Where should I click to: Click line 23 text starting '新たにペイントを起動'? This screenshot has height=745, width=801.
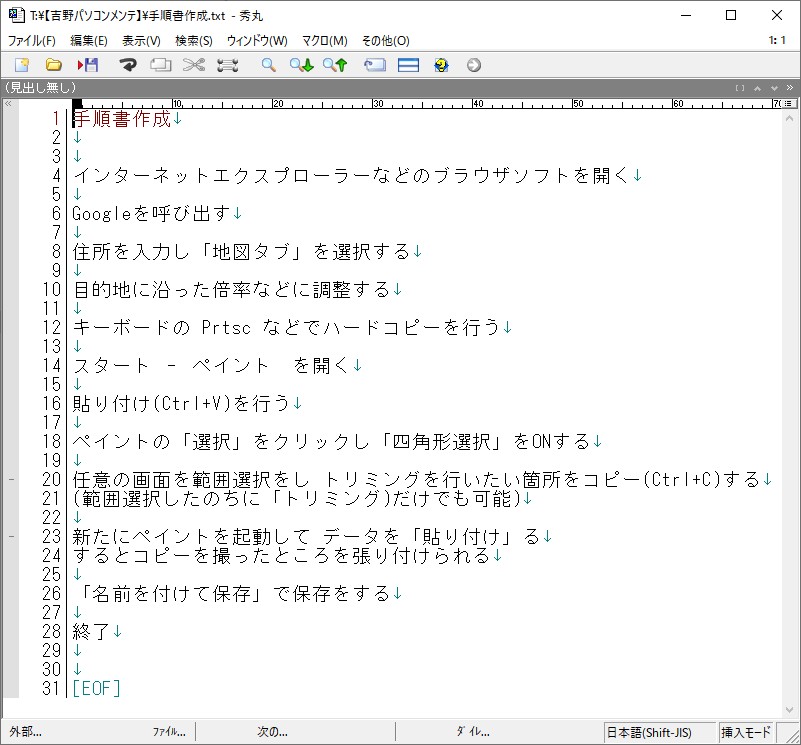(307, 537)
